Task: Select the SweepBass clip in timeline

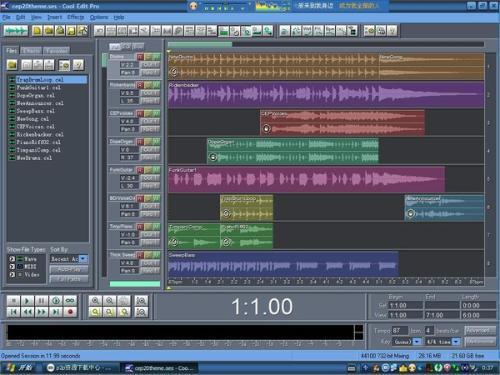Action: coord(283,264)
